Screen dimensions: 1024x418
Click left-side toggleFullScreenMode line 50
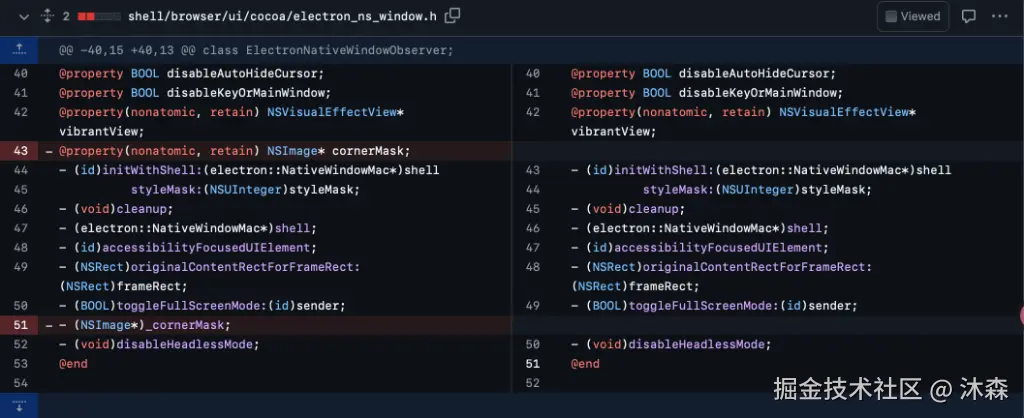202,306
